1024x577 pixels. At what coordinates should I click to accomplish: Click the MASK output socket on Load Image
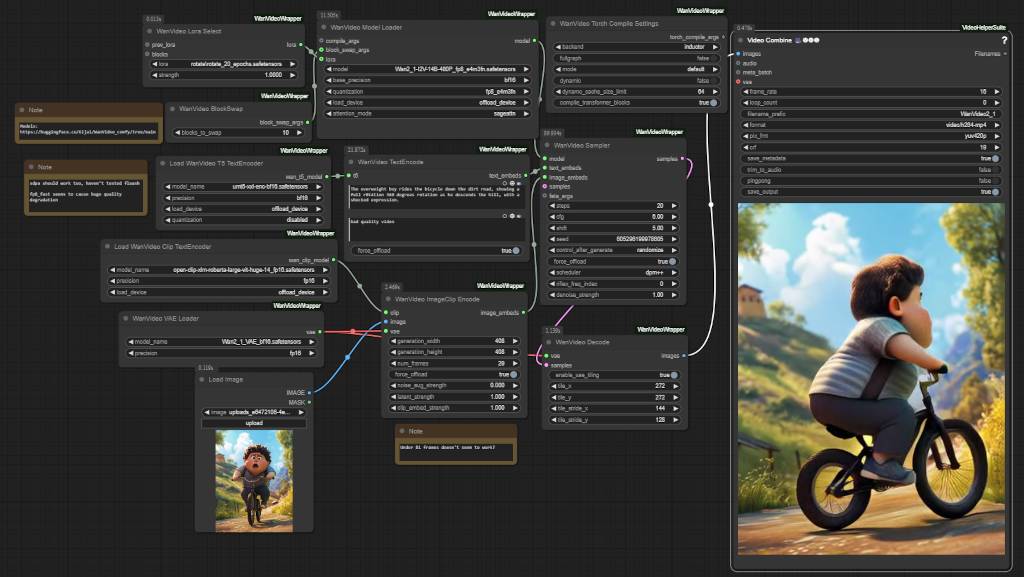[310, 403]
